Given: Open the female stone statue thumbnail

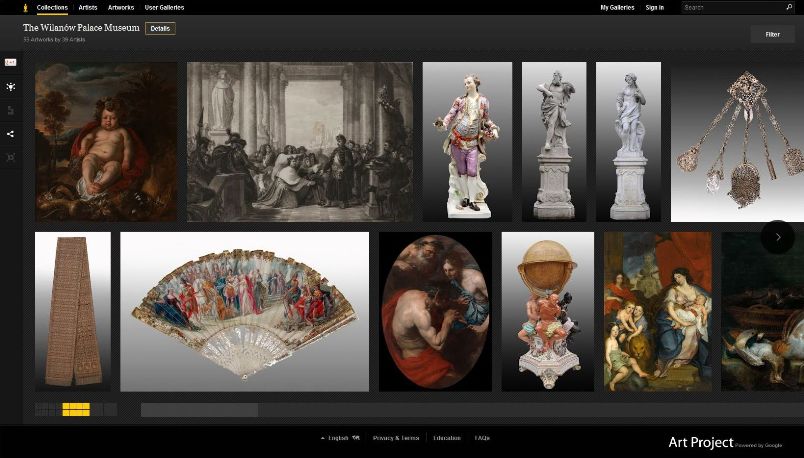Looking at the screenshot, I should [x=628, y=142].
